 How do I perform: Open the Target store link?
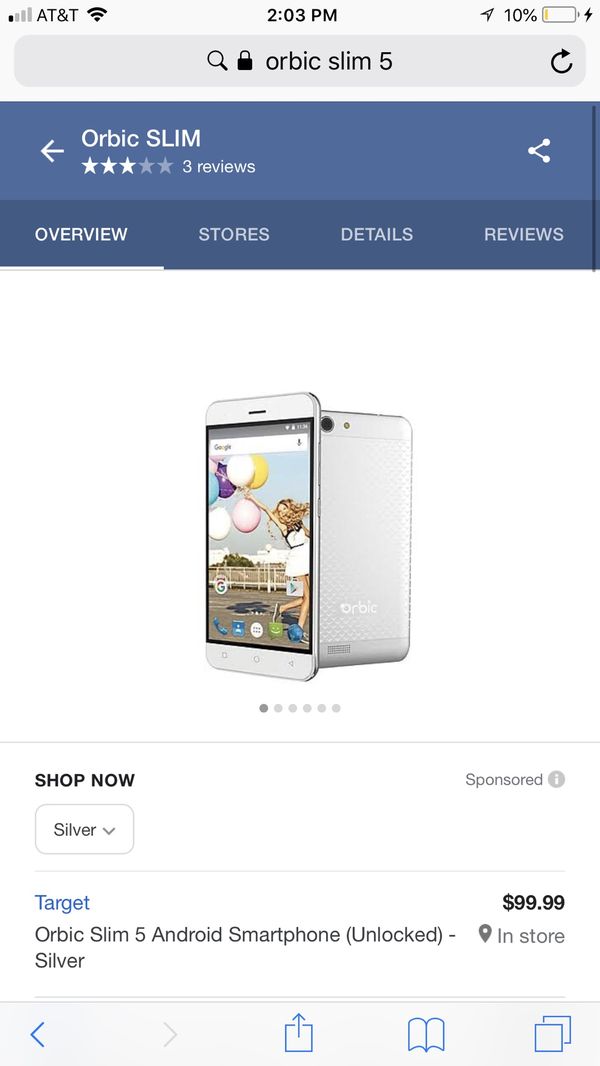click(62, 903)
